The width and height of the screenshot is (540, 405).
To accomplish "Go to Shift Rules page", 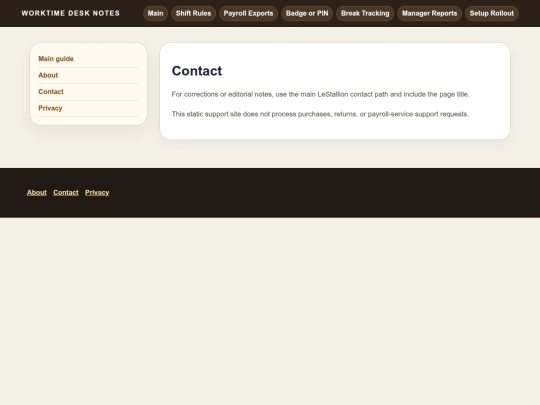I will point(193,13).
